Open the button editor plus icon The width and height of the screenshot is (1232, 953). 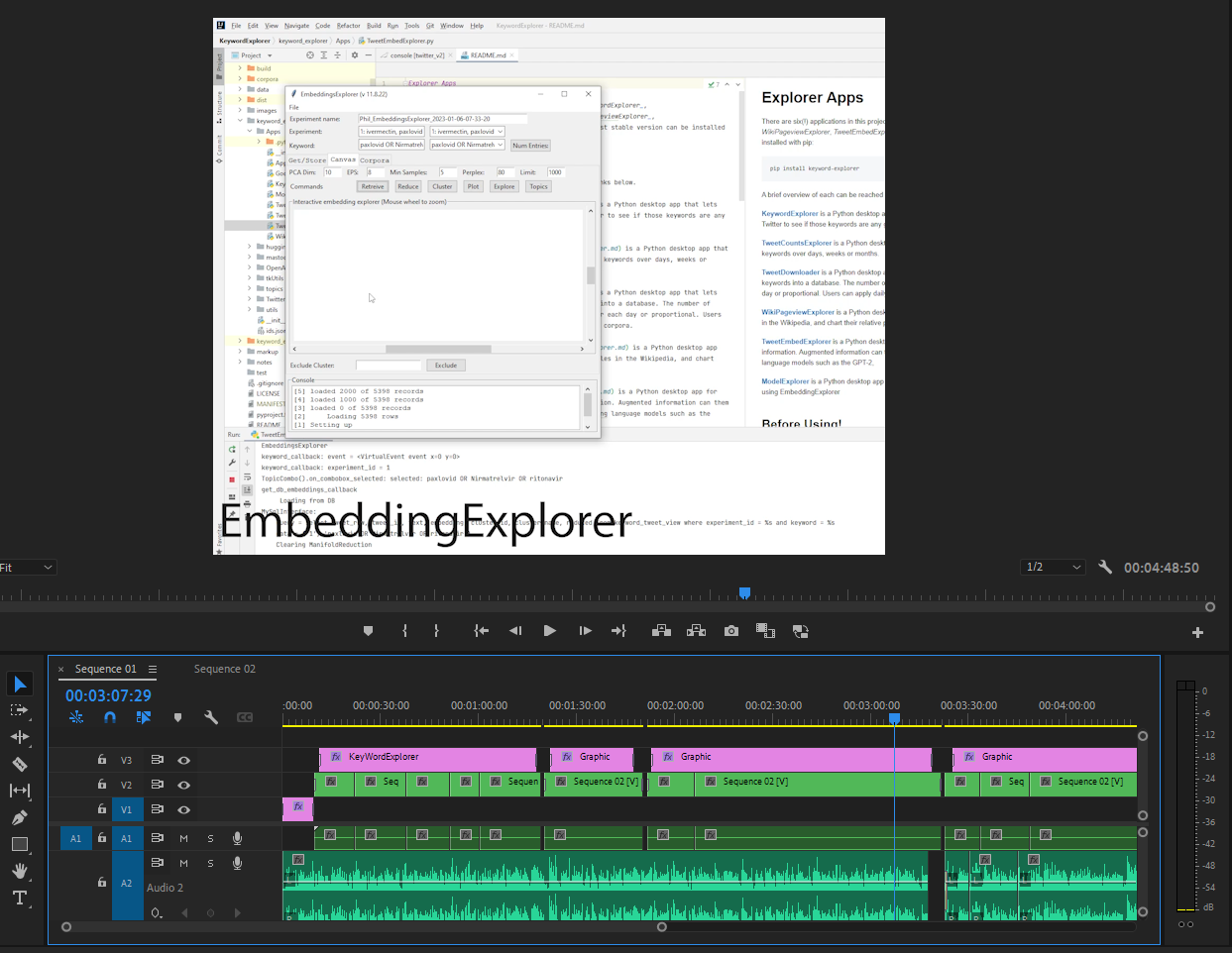coord(1197,632)
